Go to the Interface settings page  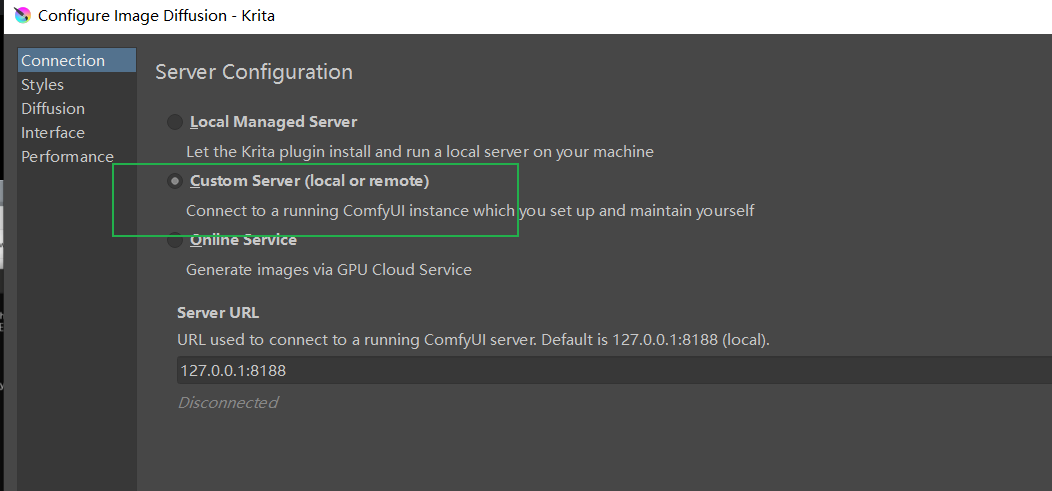tap(53, 133)
